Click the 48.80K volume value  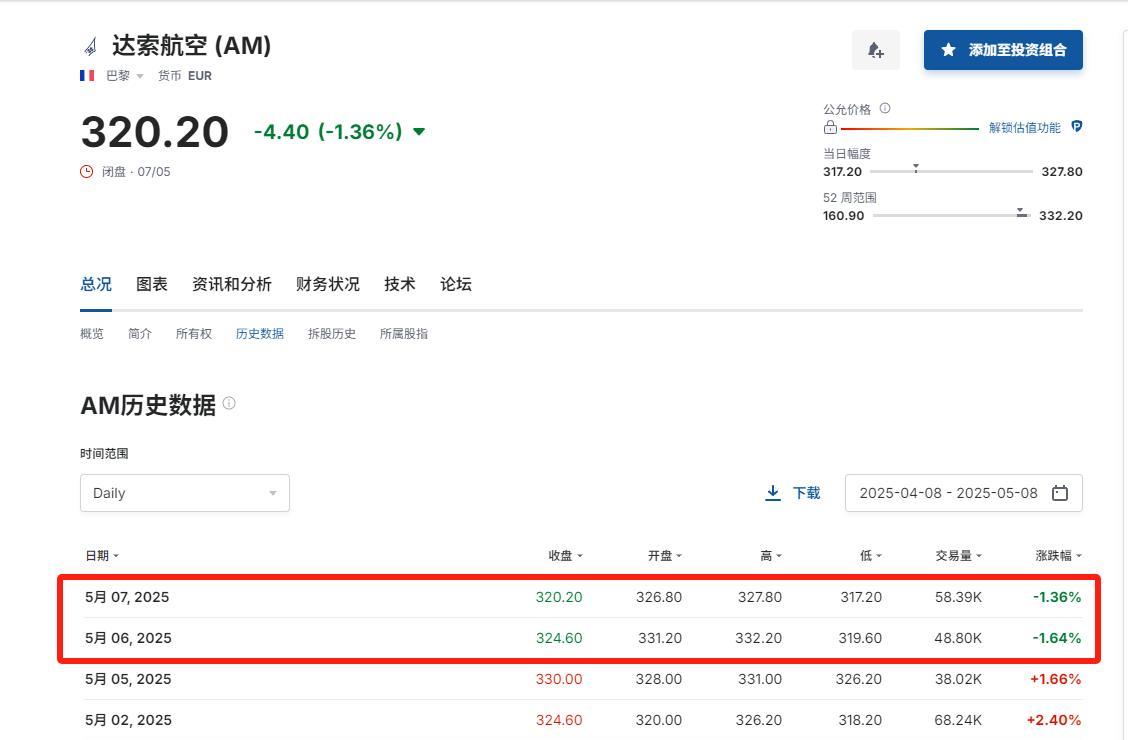(958, 638)
